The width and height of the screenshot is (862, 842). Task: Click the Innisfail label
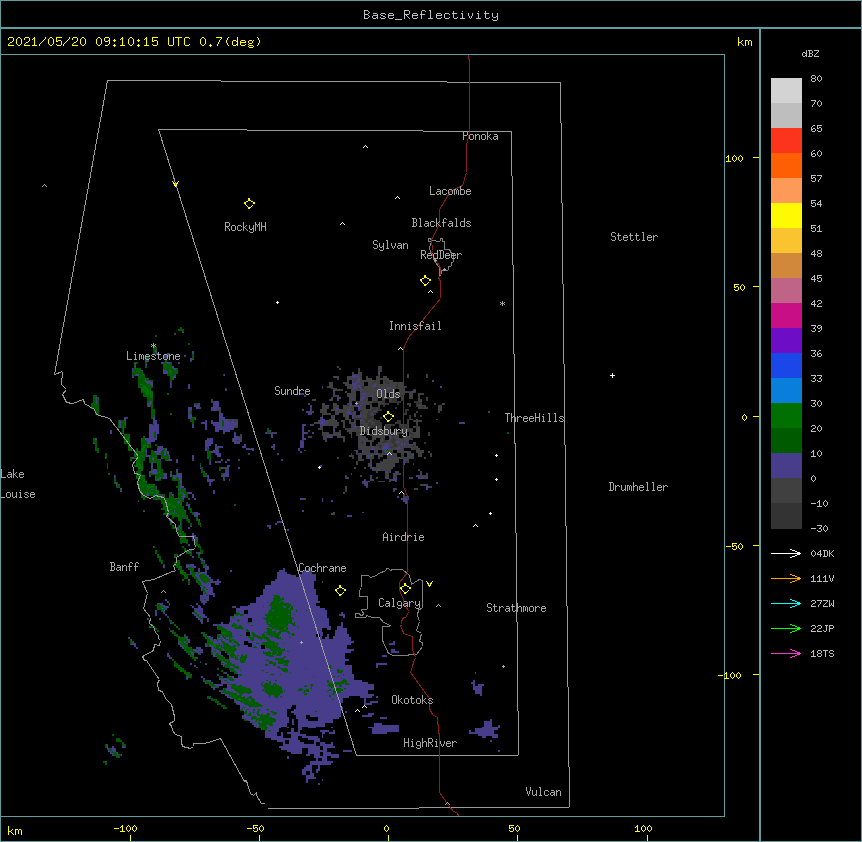click(415, 326)
